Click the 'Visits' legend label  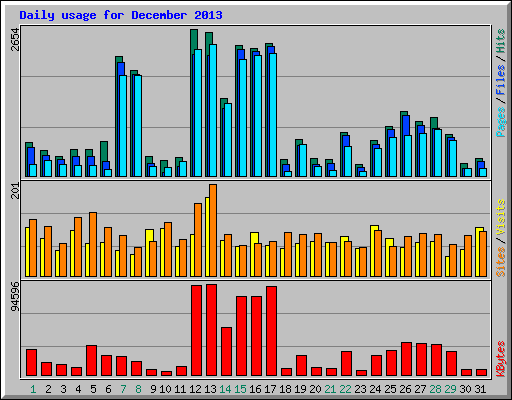pyautogui.click(x=501, y=218)
